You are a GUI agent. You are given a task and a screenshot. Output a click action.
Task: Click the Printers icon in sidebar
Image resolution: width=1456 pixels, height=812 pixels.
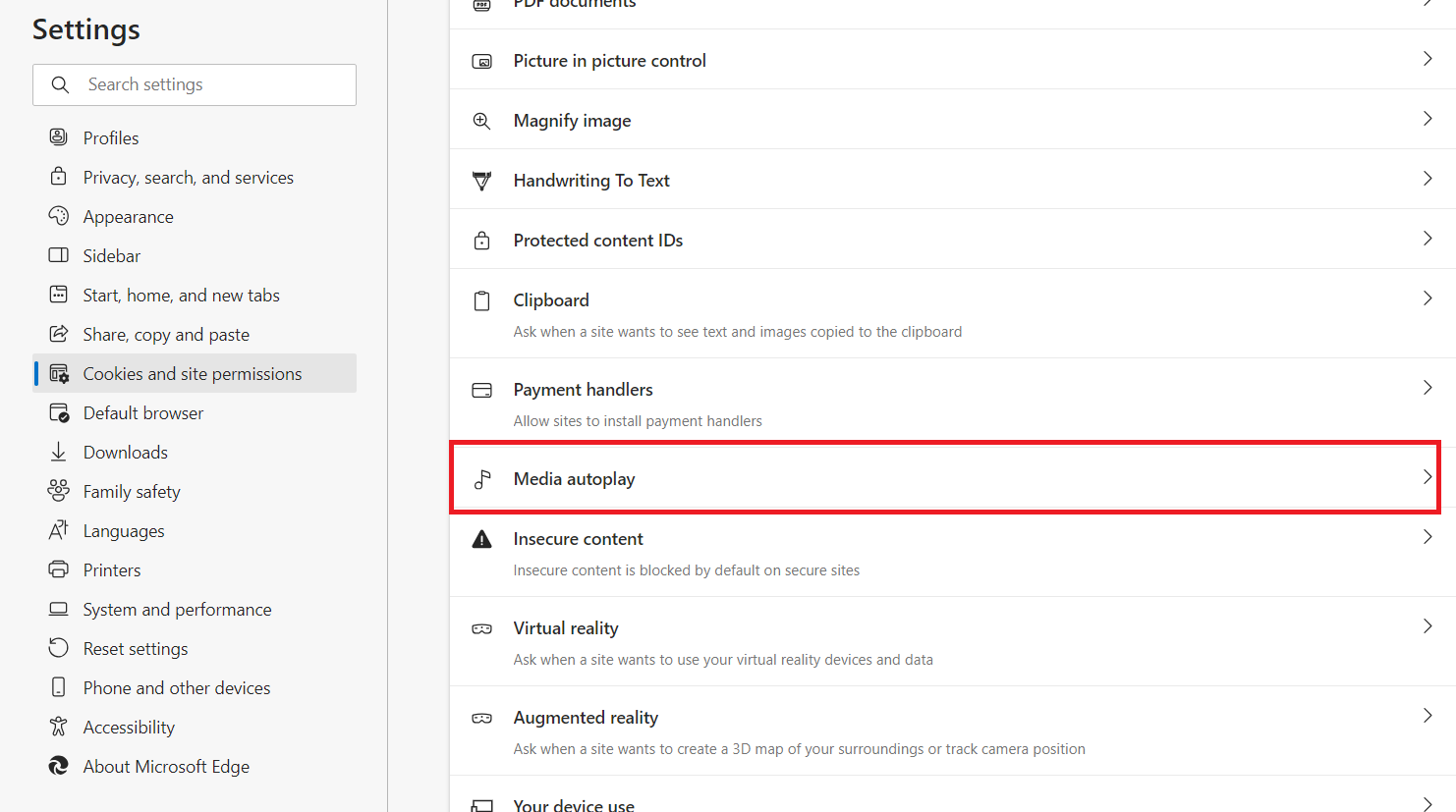pyautogui.click(x=59, y=569)
